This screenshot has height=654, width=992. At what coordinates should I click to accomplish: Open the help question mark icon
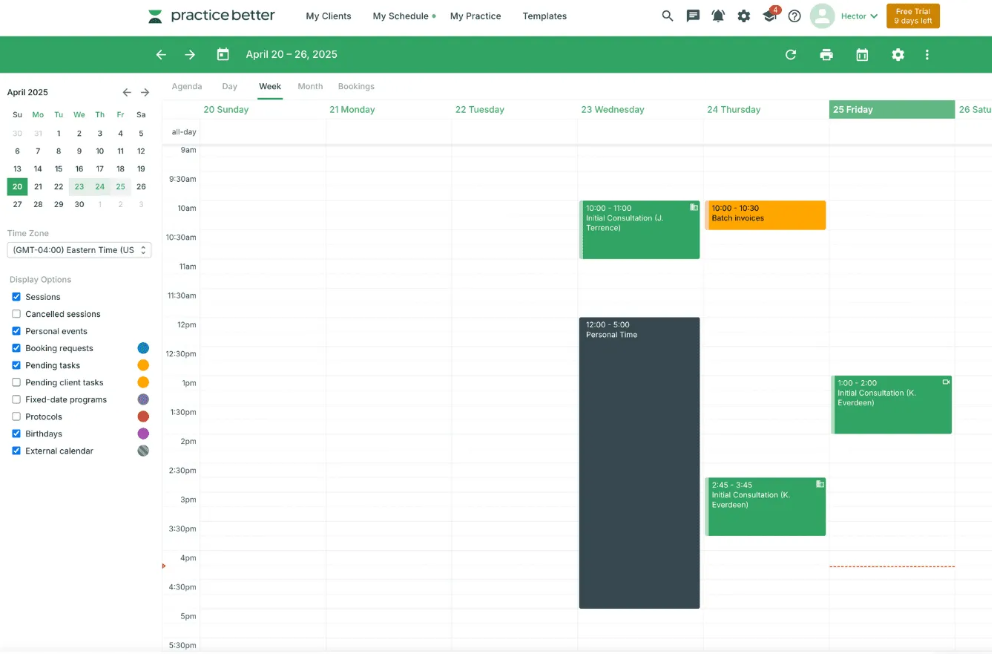click(x=794, y=16)
